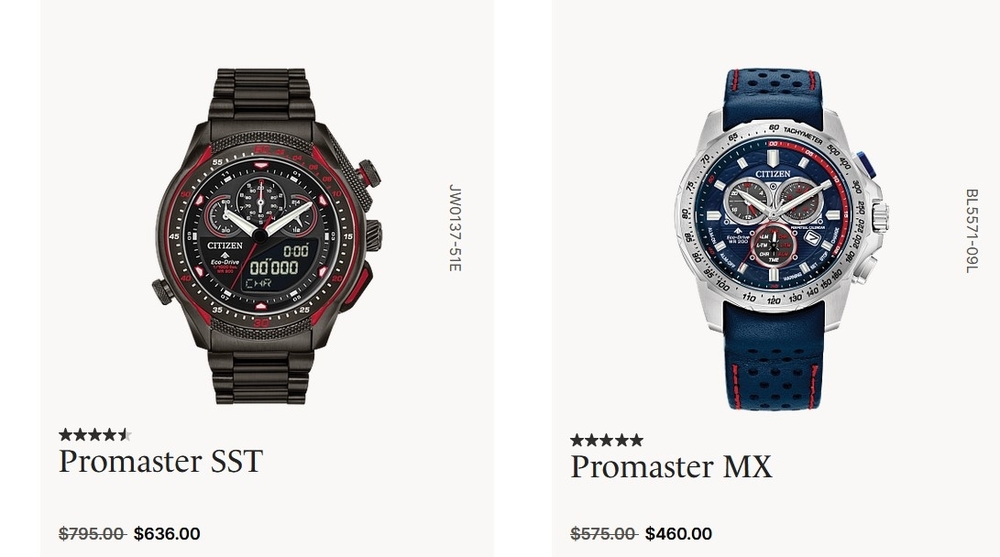
Task: Open the Promaster MX watch image
Action: tap(781, 239)
